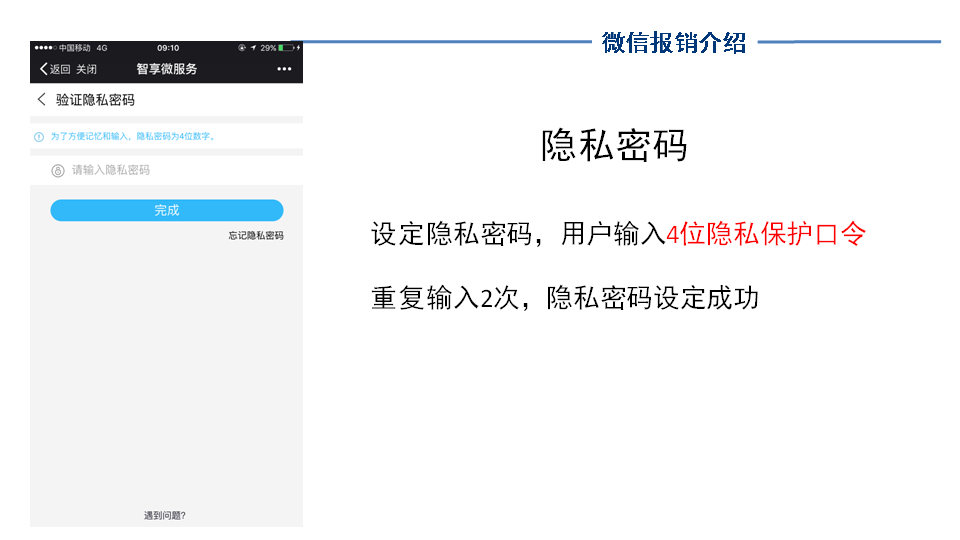Click the 智享微服务 page title
This screenshot has height=540, width=960.
167,69
